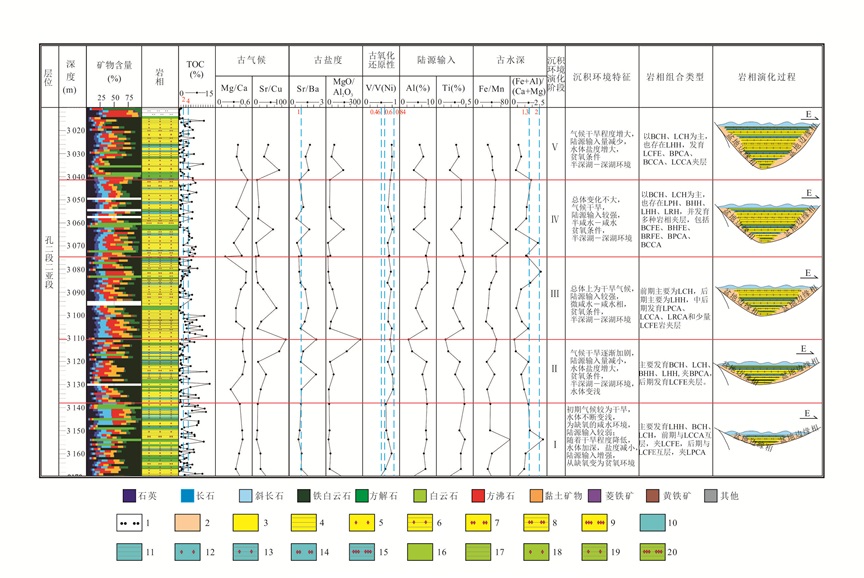This screenshot has width=864, height=578.
Task: Click the TOC (%) column header
Action: tap(196, 69)
